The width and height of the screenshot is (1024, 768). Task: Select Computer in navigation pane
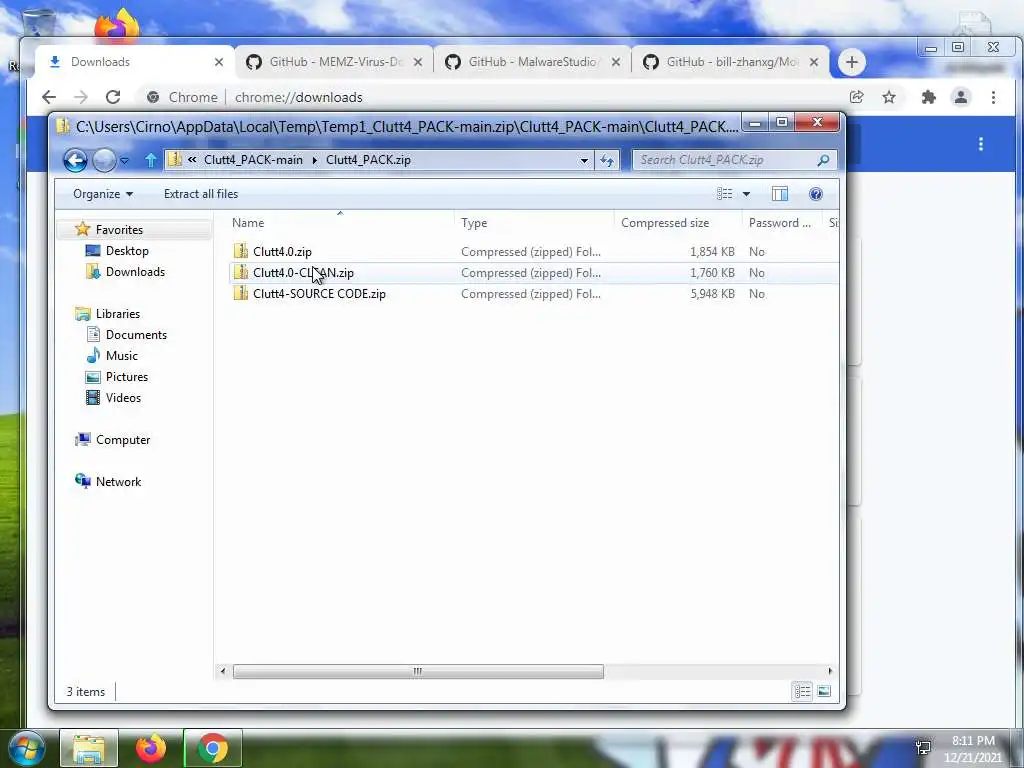[x=123, y=440]
